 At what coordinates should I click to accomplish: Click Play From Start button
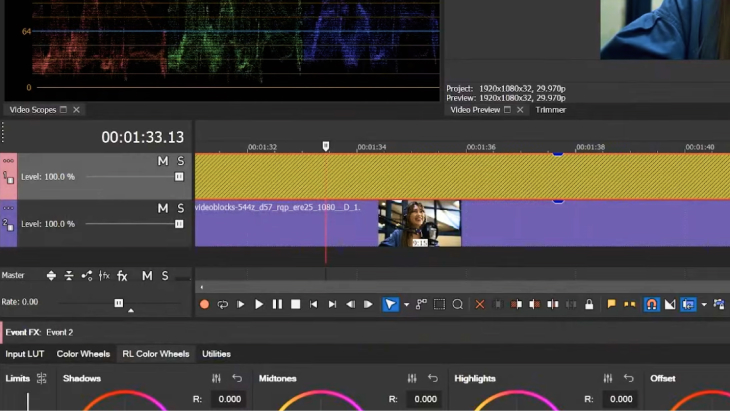pos(241,304)
